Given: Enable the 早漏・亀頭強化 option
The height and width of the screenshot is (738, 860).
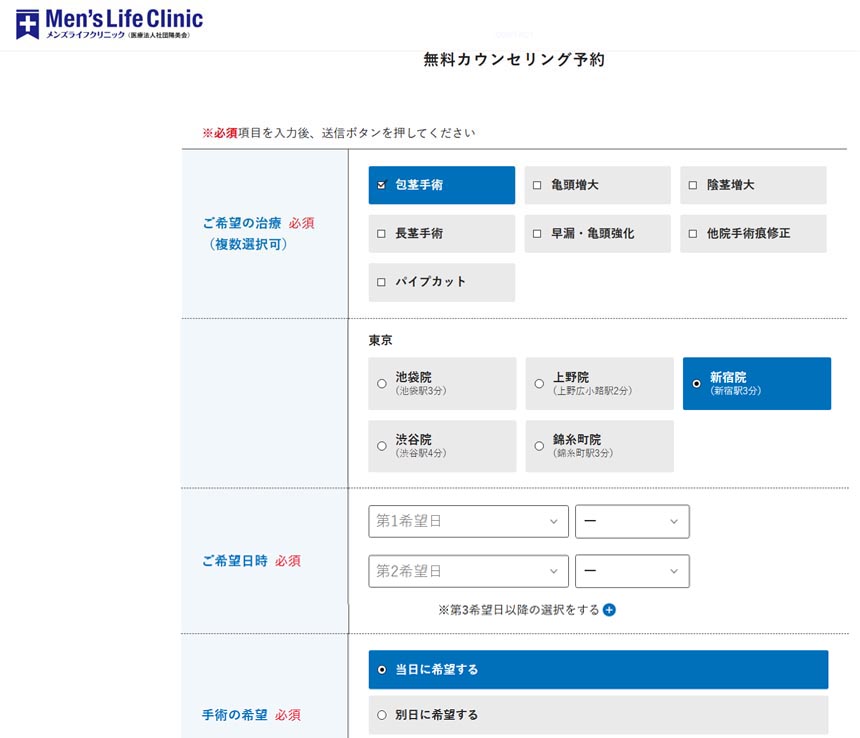Looking at the screenshot, I should (537, 234).
